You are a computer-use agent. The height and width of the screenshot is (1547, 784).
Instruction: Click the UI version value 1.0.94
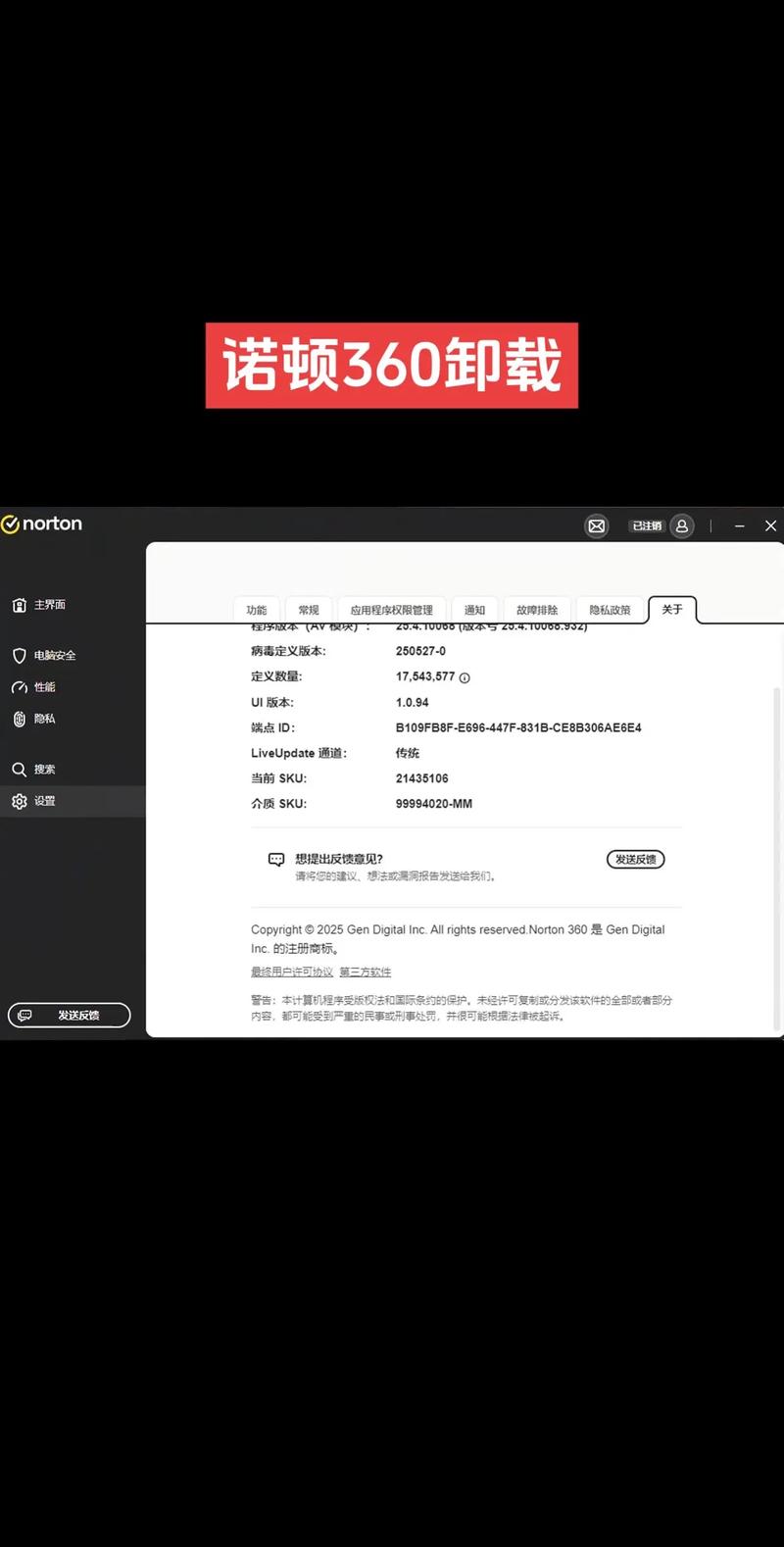click(413, 703)
